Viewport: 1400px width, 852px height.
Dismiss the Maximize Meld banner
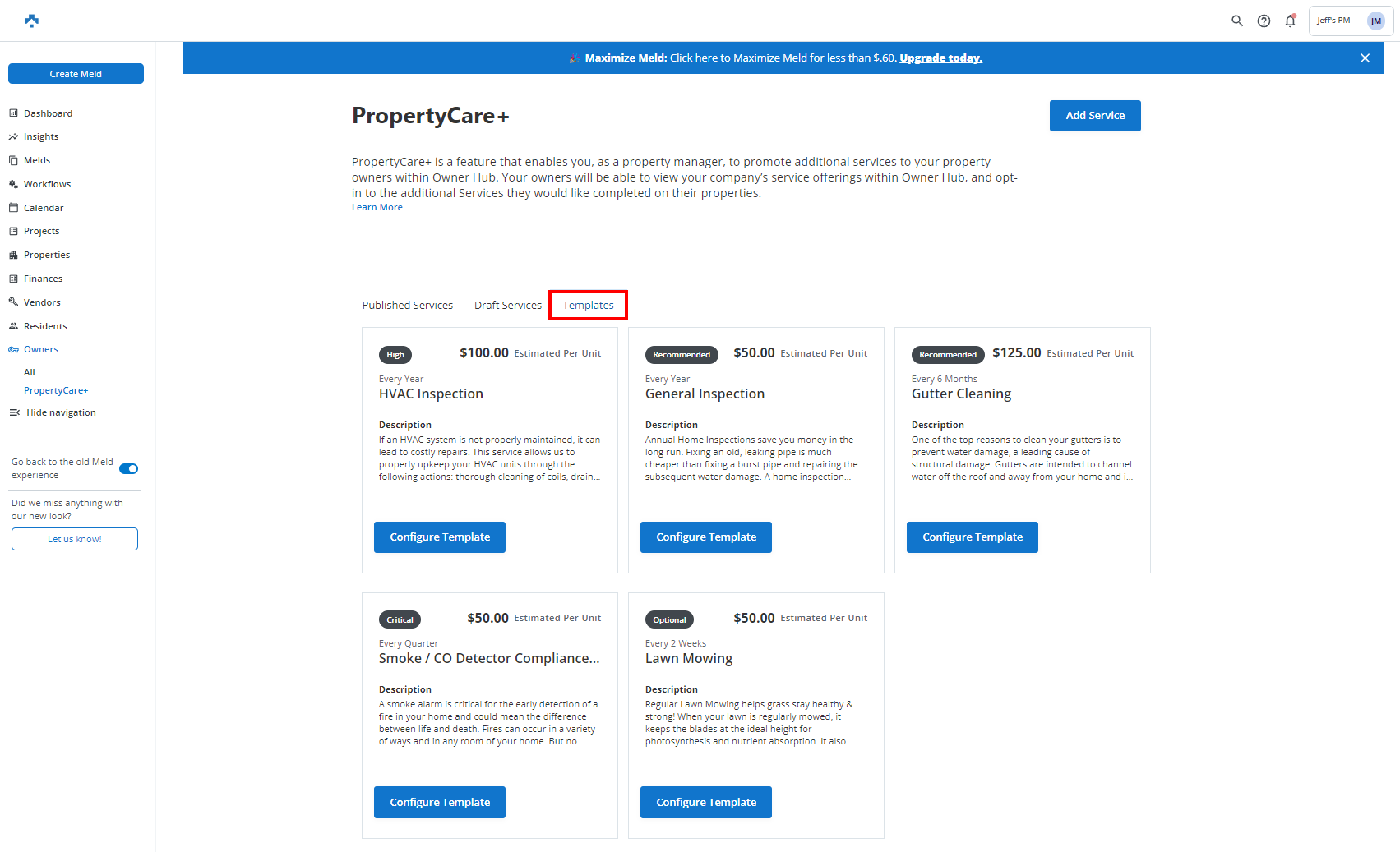1365,58
